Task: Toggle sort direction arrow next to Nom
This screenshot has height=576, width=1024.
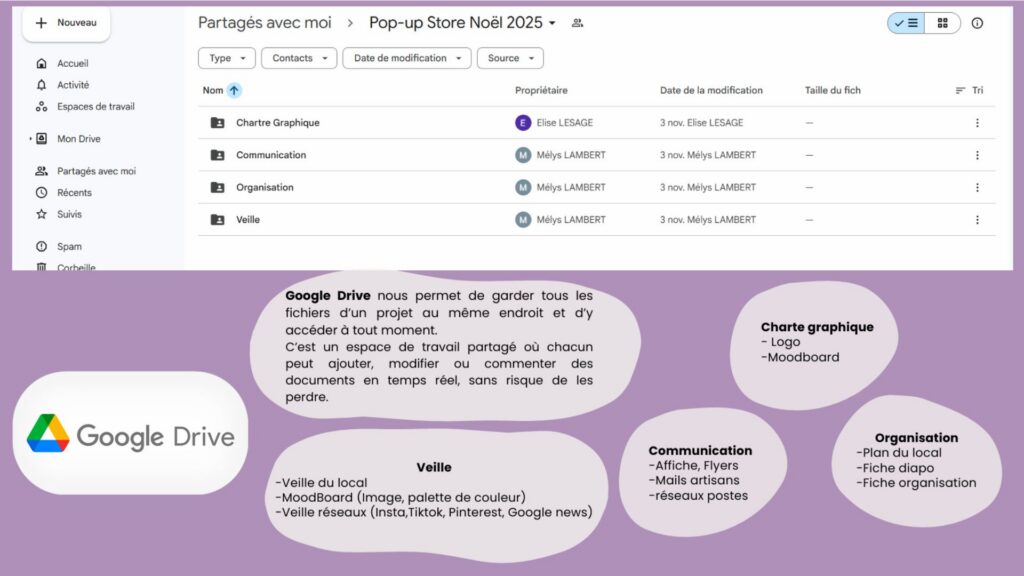Action: pos(234,90)
